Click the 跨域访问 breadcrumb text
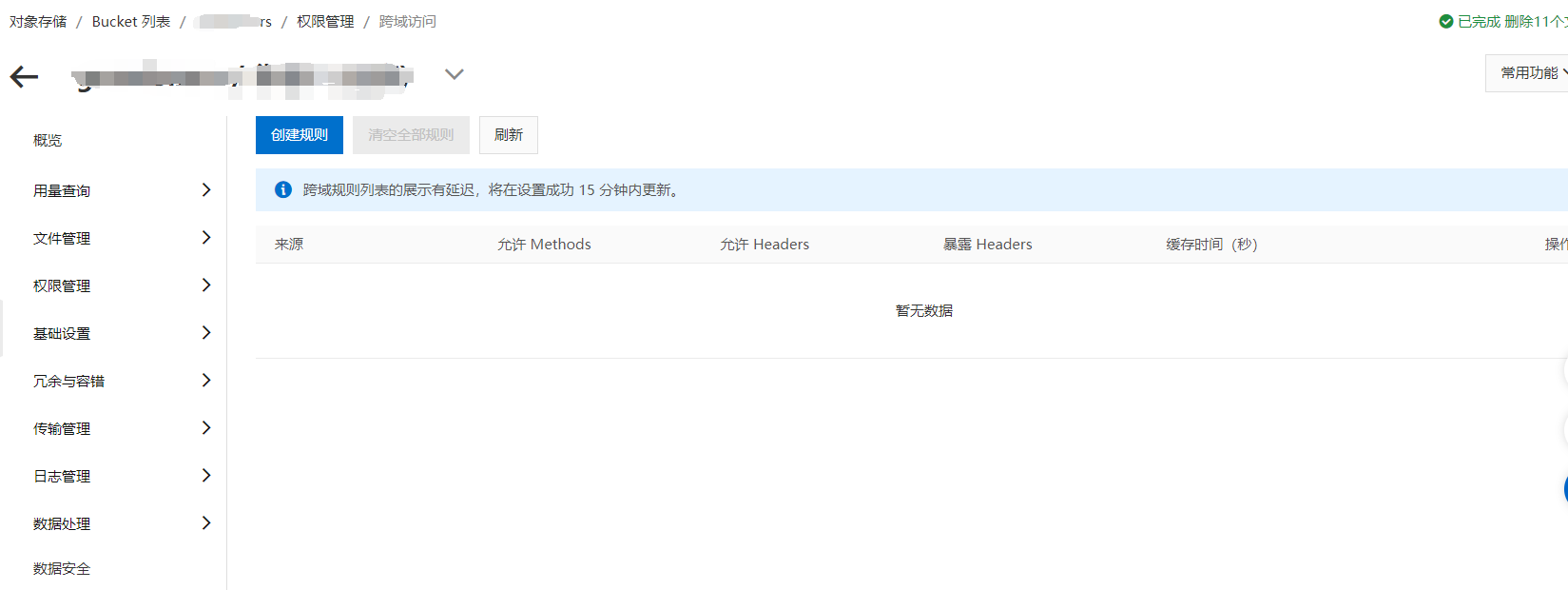The width and height of the screenshot is (1568, 590). 408,21
